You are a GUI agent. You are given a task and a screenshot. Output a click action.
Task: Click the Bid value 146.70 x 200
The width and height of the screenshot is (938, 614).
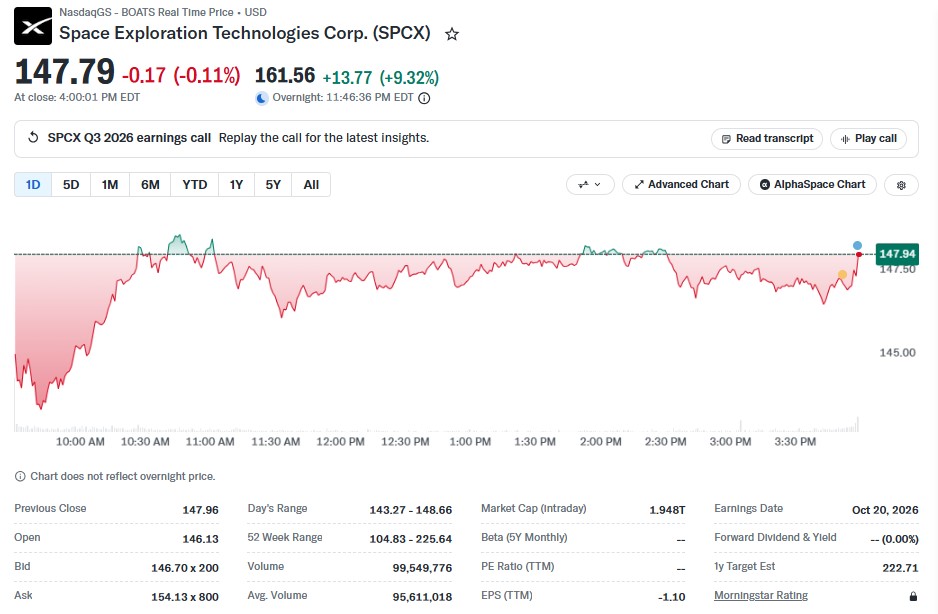click(185, 568)
